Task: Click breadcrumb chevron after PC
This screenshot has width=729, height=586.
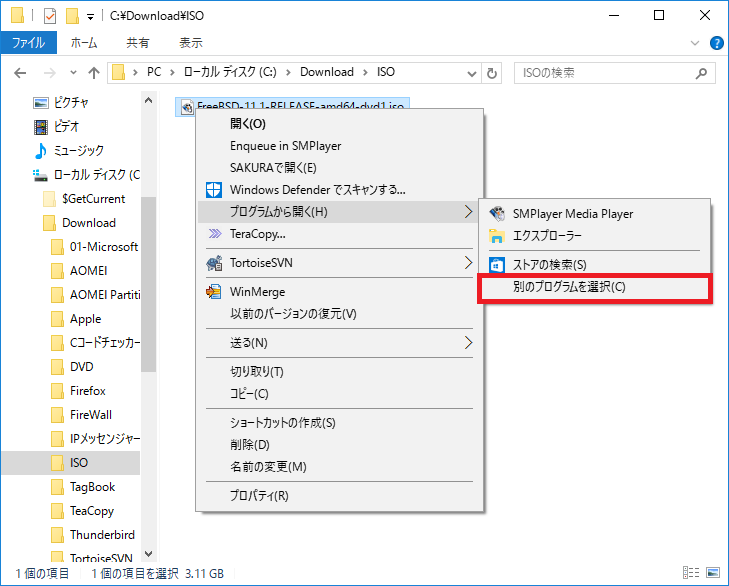Action: (172, 73)
